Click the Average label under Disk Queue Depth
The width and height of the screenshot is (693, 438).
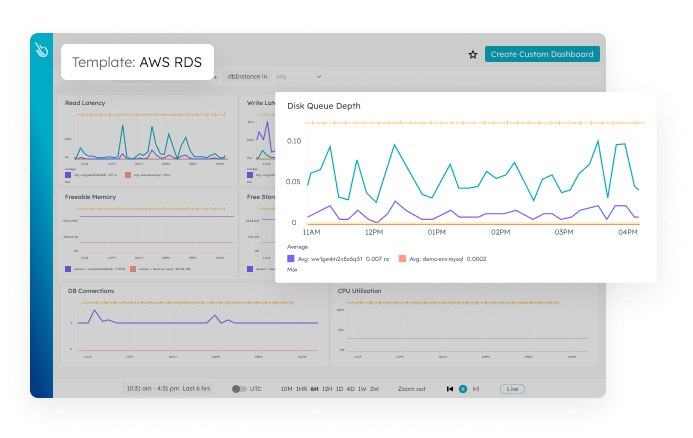click(297, 247)
